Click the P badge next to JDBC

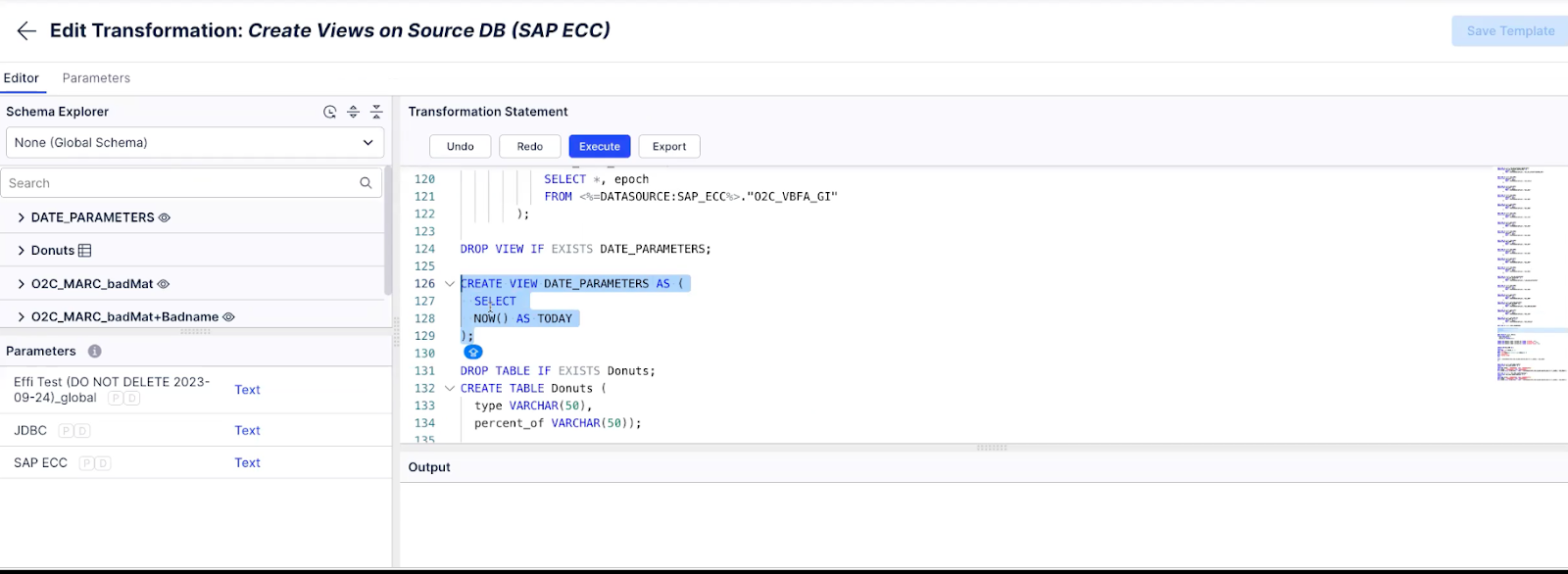[66, 431]
